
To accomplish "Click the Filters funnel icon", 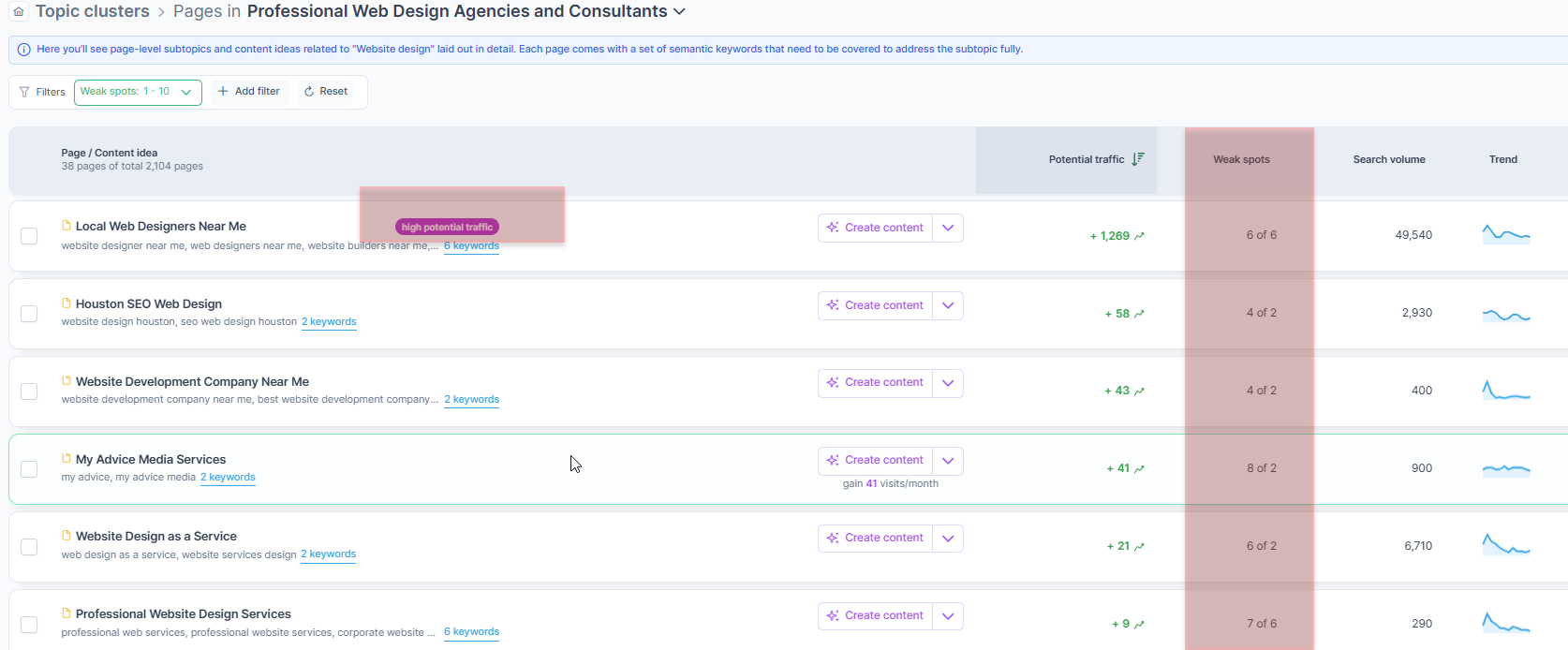I will (x=24, y=92).
